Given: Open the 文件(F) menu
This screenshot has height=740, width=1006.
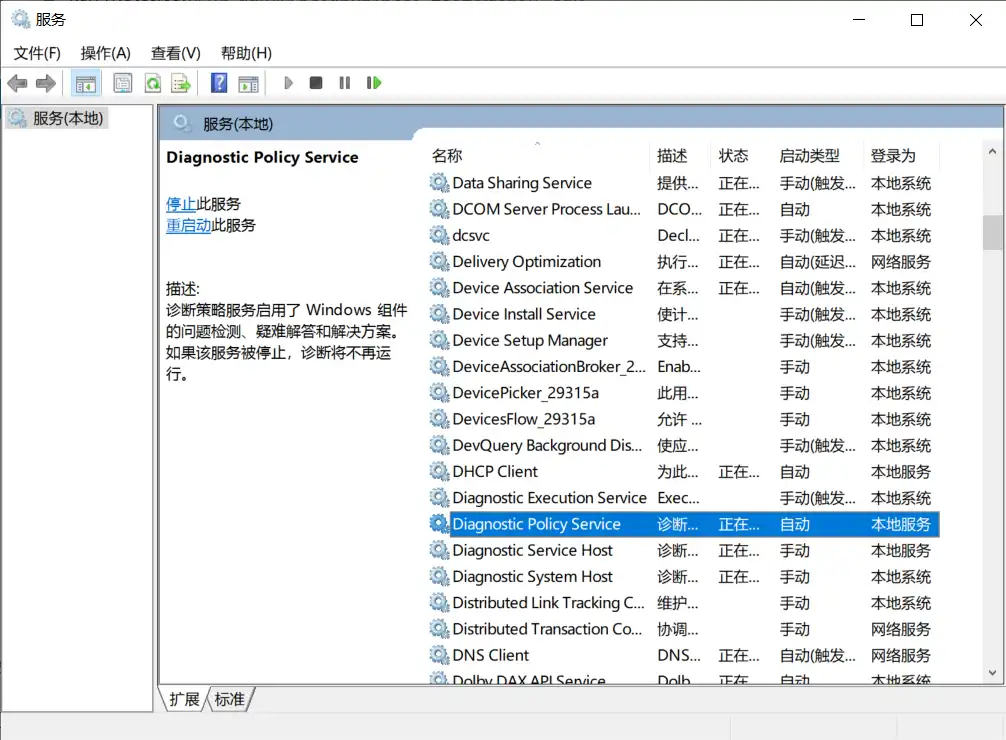Looking at the screenshot, I should [37, 53].
